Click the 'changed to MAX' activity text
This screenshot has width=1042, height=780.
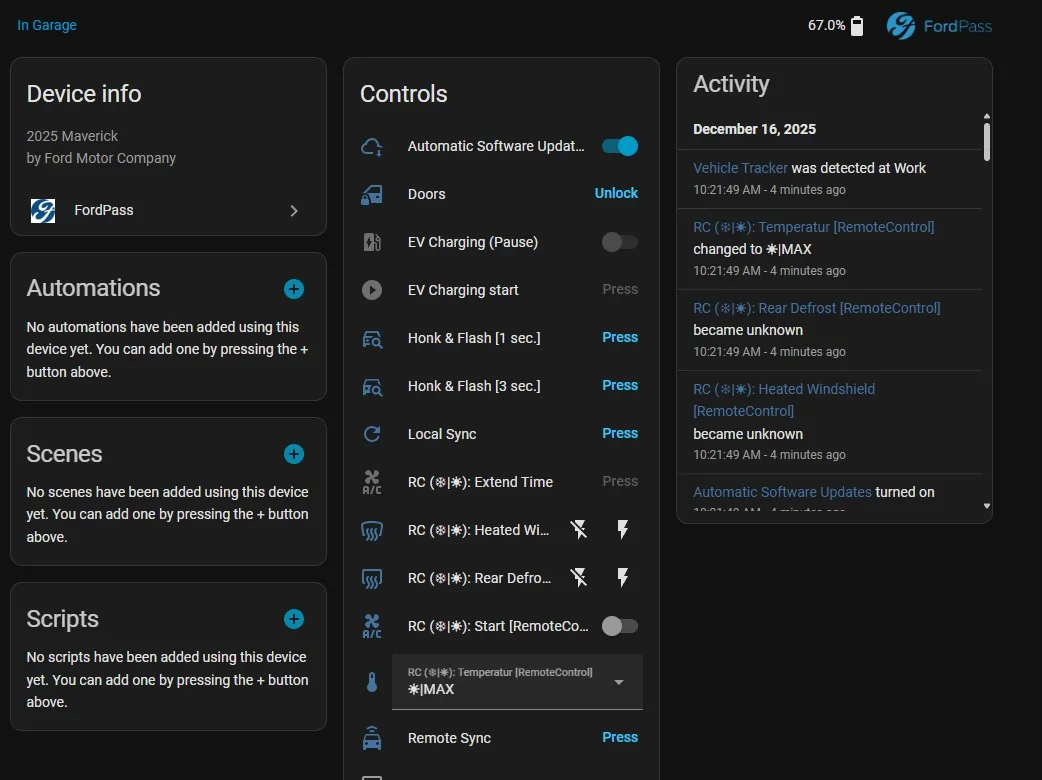(752, 249)
